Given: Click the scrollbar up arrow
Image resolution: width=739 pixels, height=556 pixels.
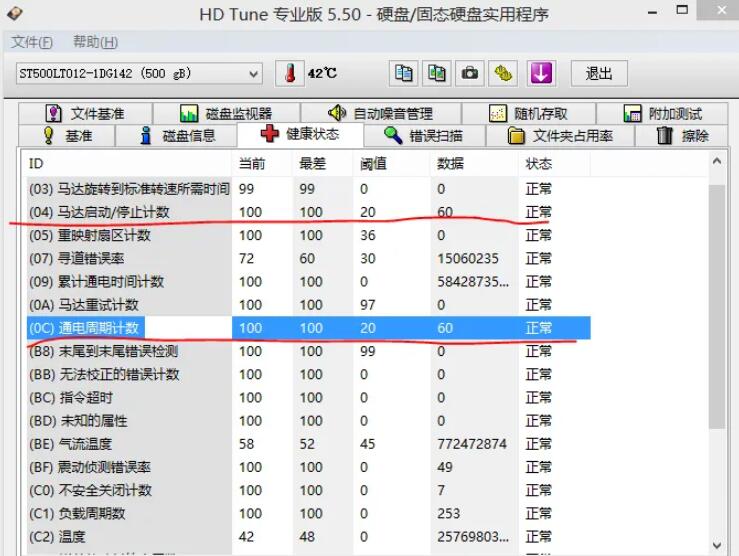Looking at the screenshot, I should pos(717,162).
